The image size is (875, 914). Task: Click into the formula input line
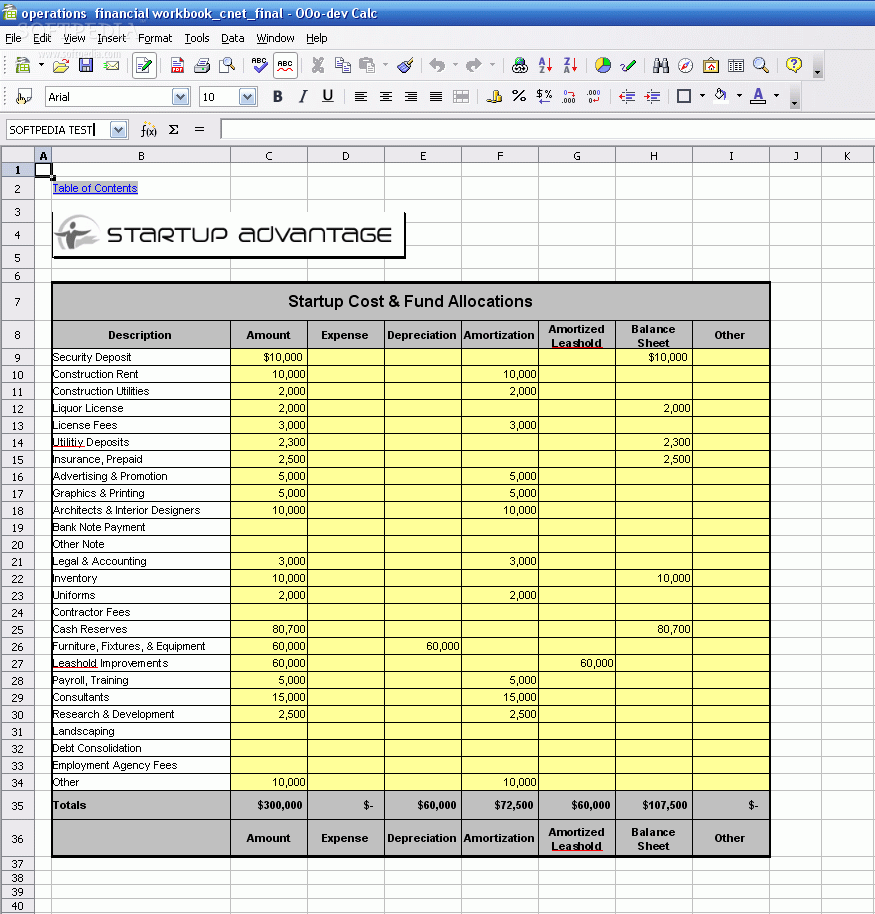(547, 129)
